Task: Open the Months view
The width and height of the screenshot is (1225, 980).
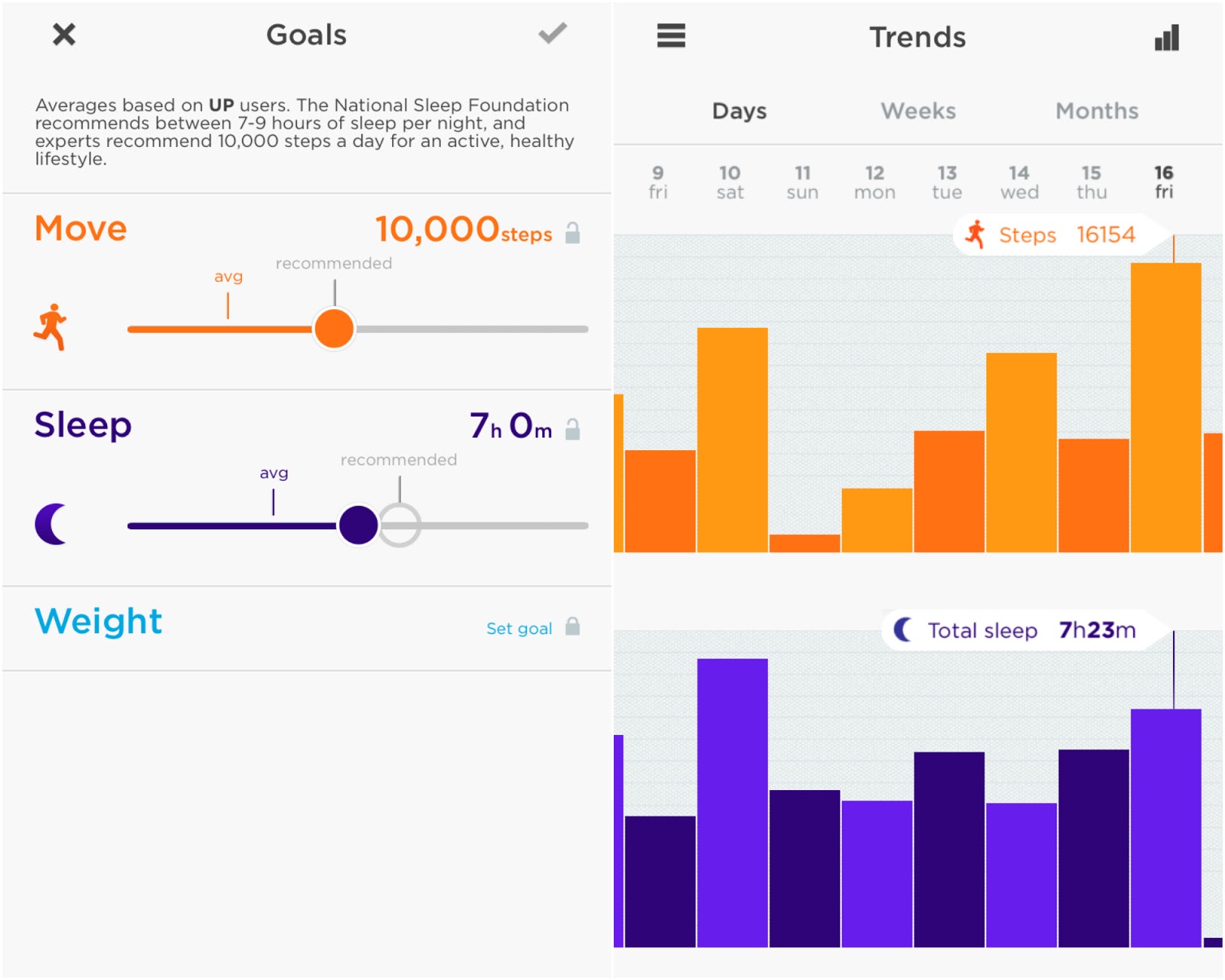Action: [1096, 111]
